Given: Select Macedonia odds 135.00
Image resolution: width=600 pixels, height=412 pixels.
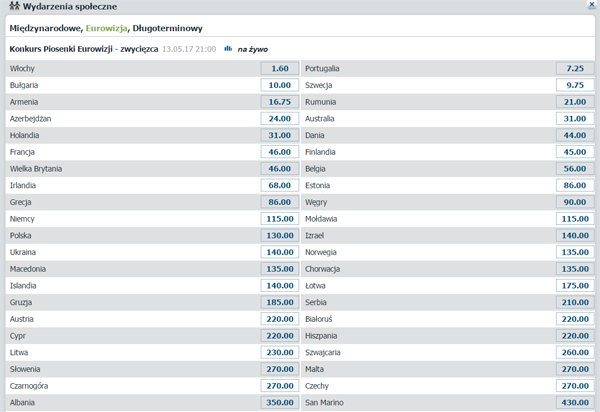Looking at the screenshot, I should pyautogui.click(x=280, y=269).
